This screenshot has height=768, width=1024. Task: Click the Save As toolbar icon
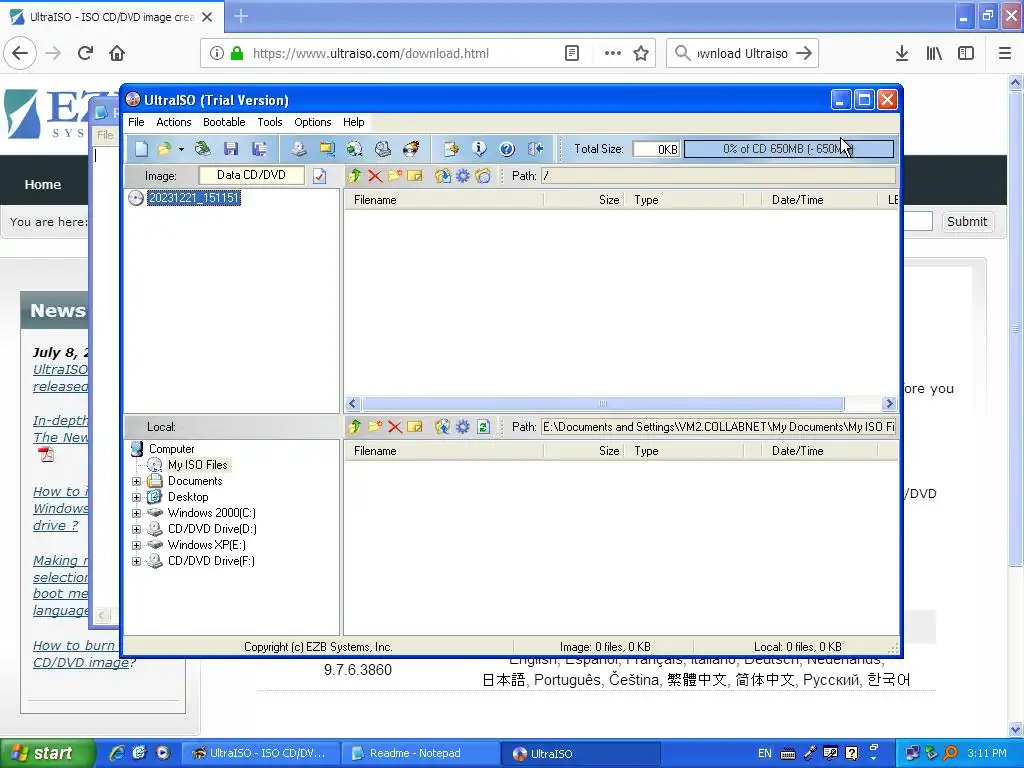point(259,149)
